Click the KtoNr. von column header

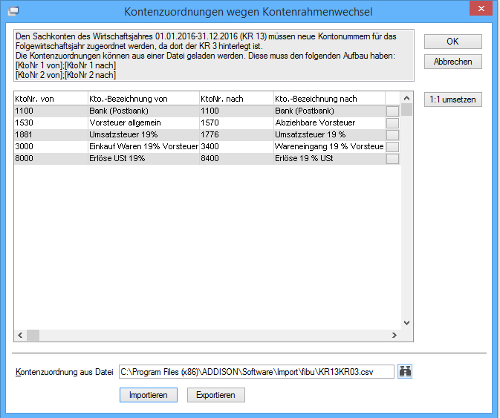pos(51,99)
